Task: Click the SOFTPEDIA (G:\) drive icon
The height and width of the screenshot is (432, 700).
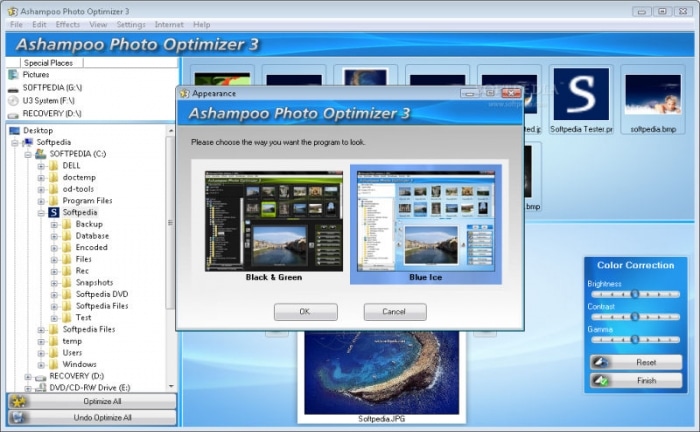Action: [x=13, y=89]
